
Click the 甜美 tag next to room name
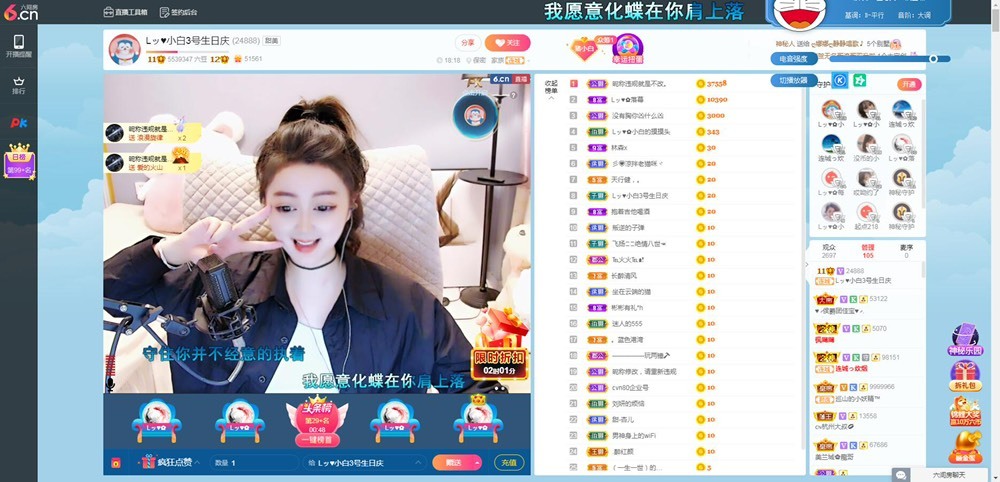(272, 41)
